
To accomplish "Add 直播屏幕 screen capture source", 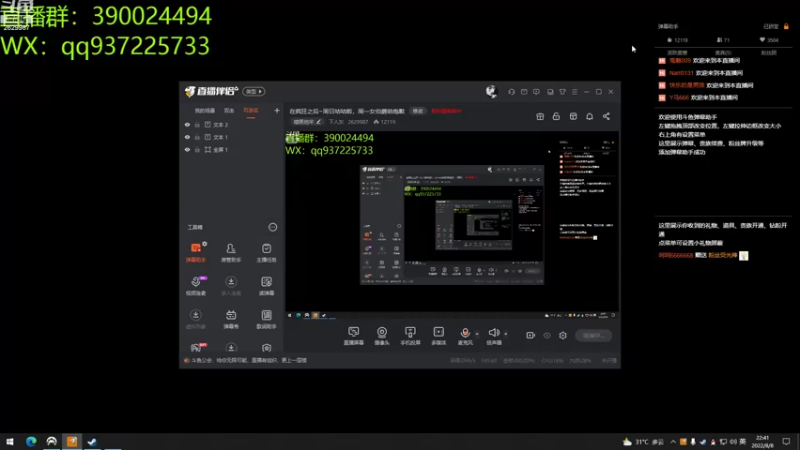I will [x=354, y=336].
